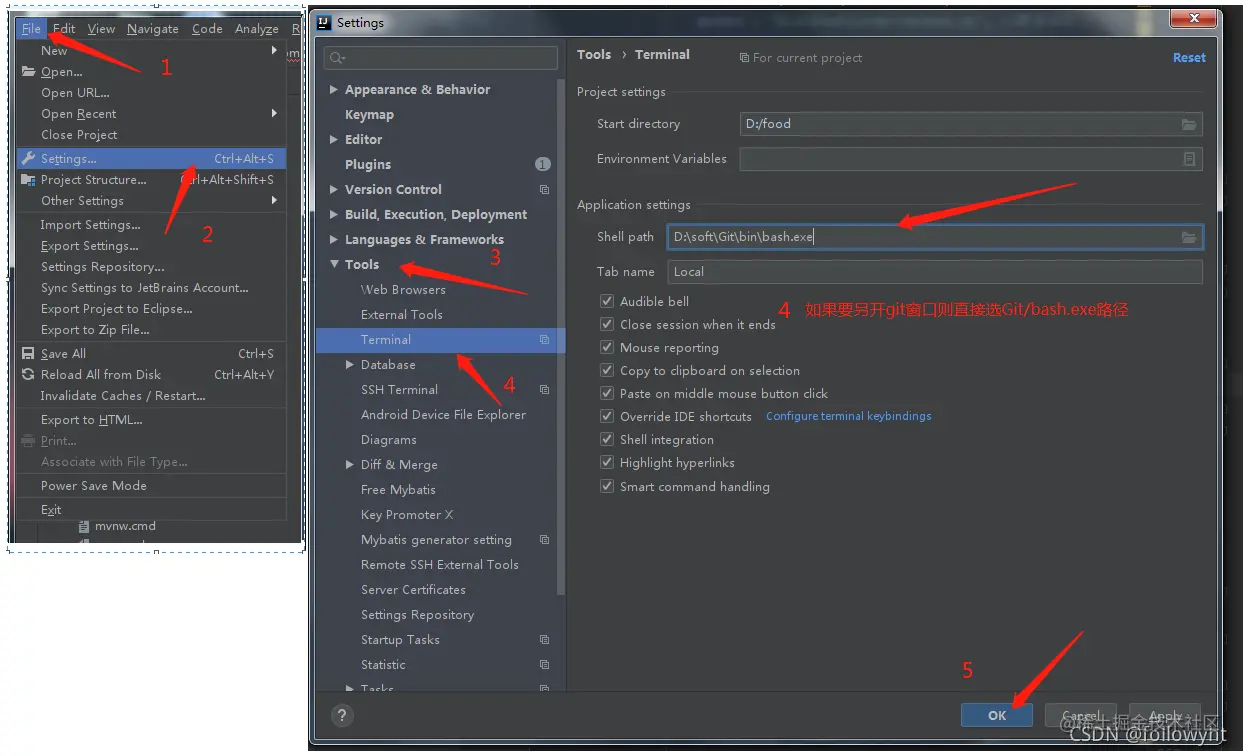Open the Navigate menu
1243x756 pixels.
point(153,29)
